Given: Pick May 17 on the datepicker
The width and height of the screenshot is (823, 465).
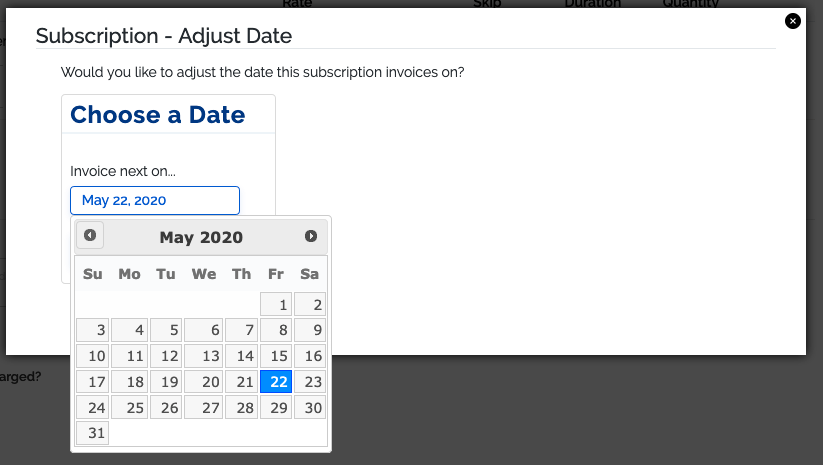Looking at the screenshot, I should coord(92,382).
